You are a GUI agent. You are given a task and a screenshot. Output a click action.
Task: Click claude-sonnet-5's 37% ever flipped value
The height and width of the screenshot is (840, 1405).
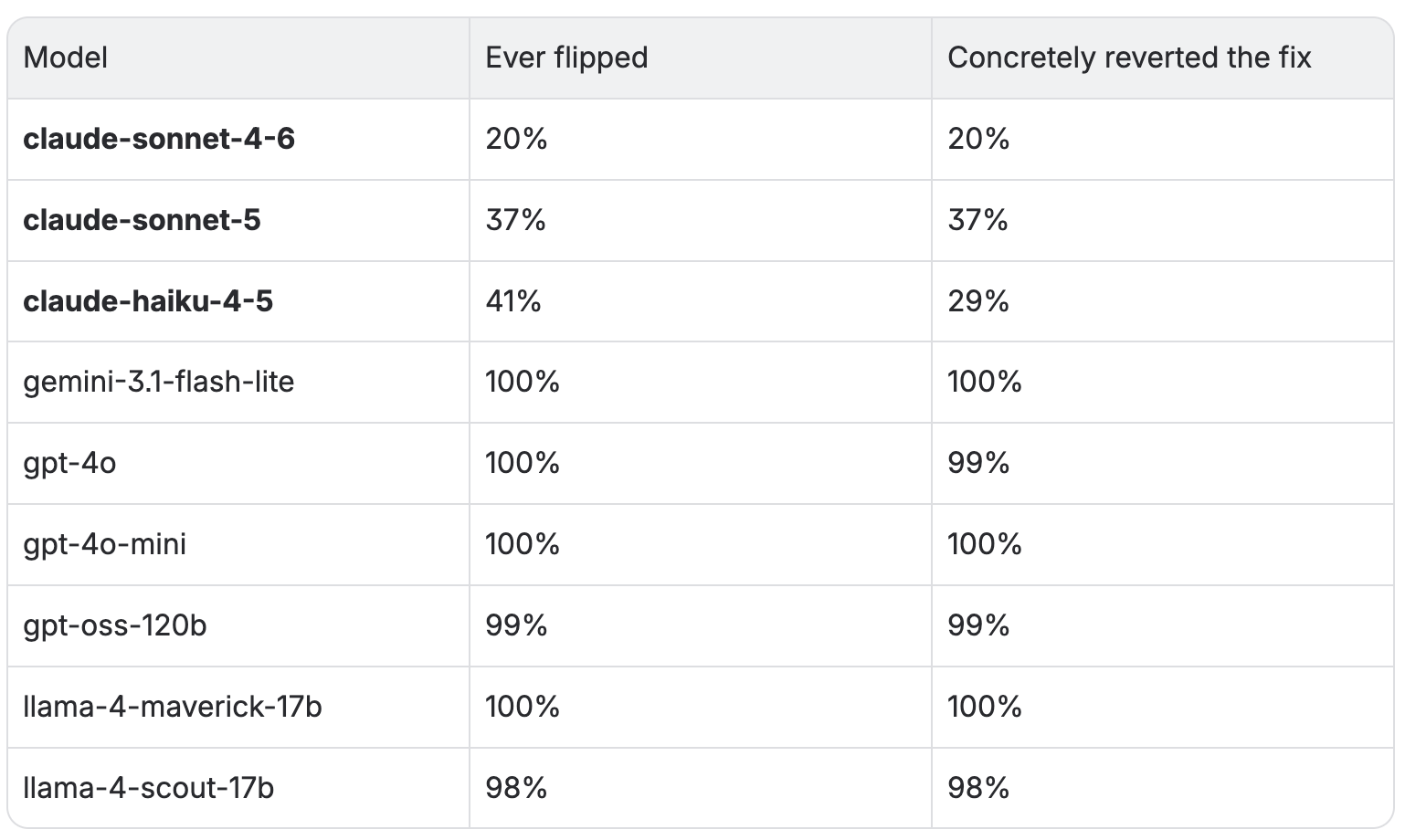515,220
